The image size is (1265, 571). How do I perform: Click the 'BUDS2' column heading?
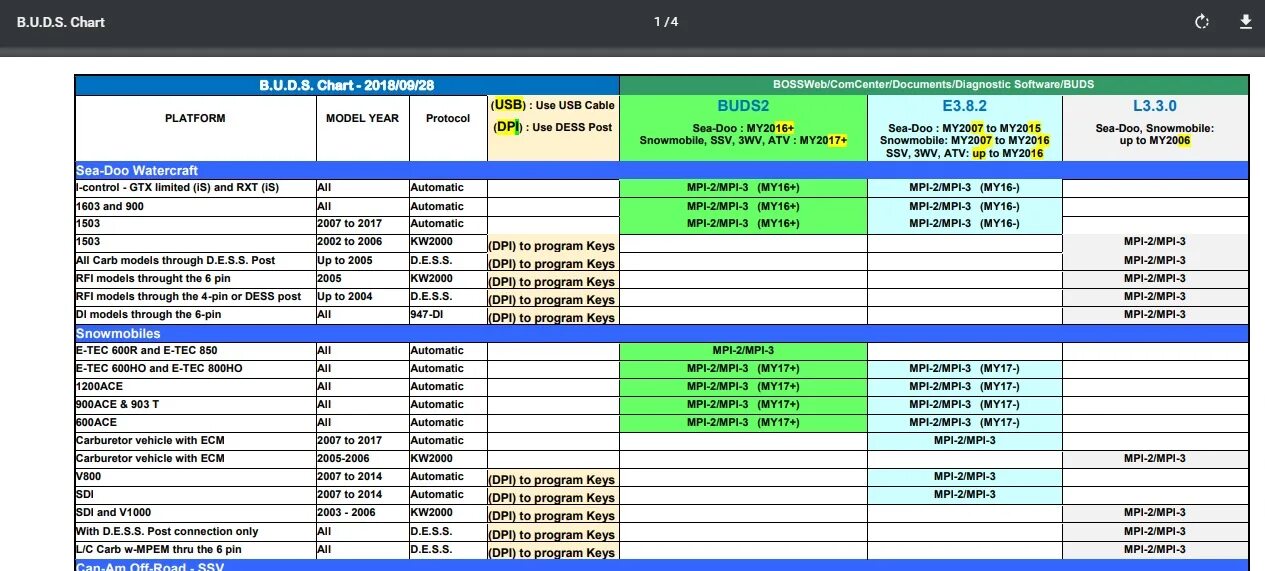(743, 106)
